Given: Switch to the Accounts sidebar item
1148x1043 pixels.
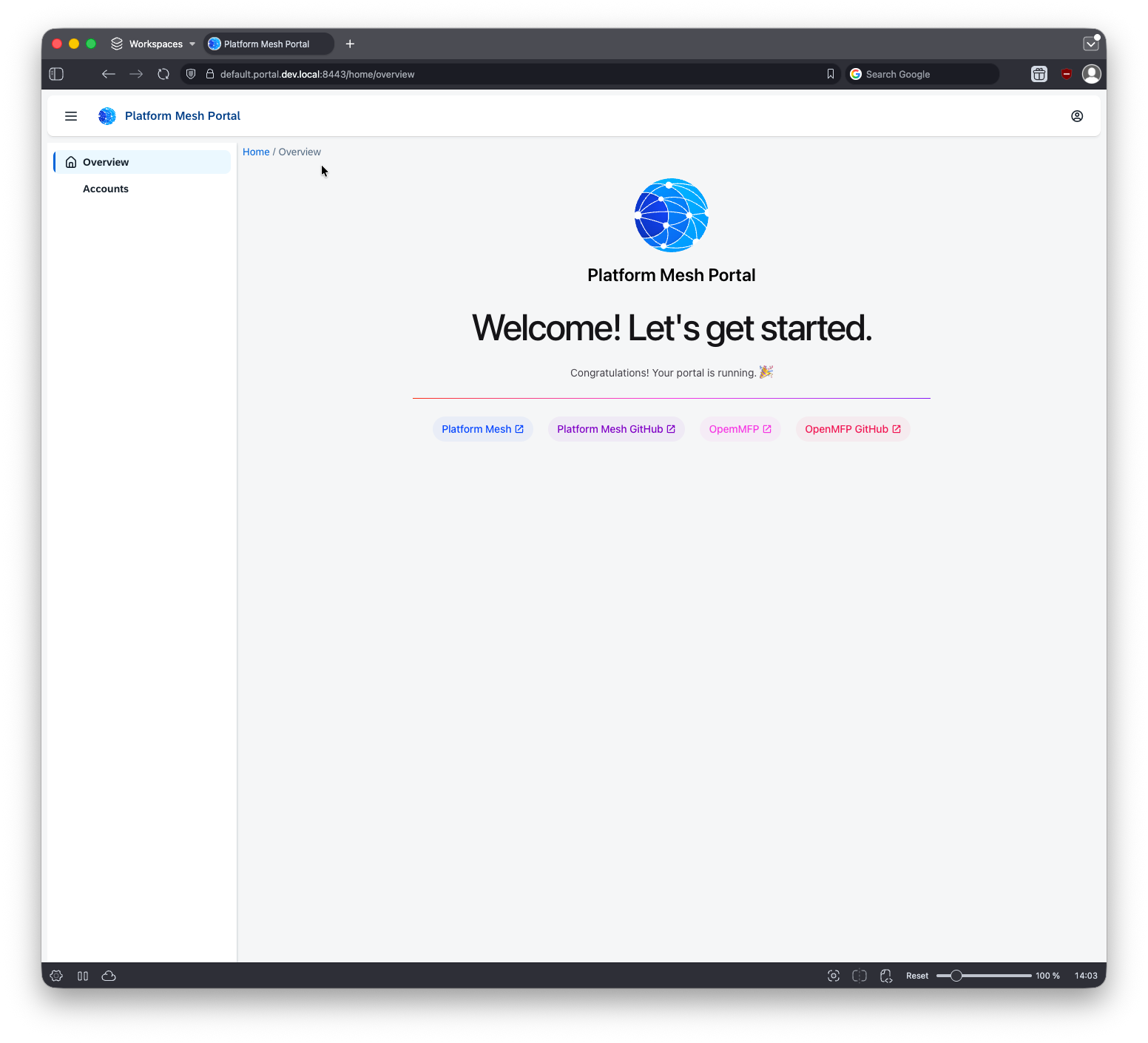Looking at the screenshot, I should click(x=105, y=189).
